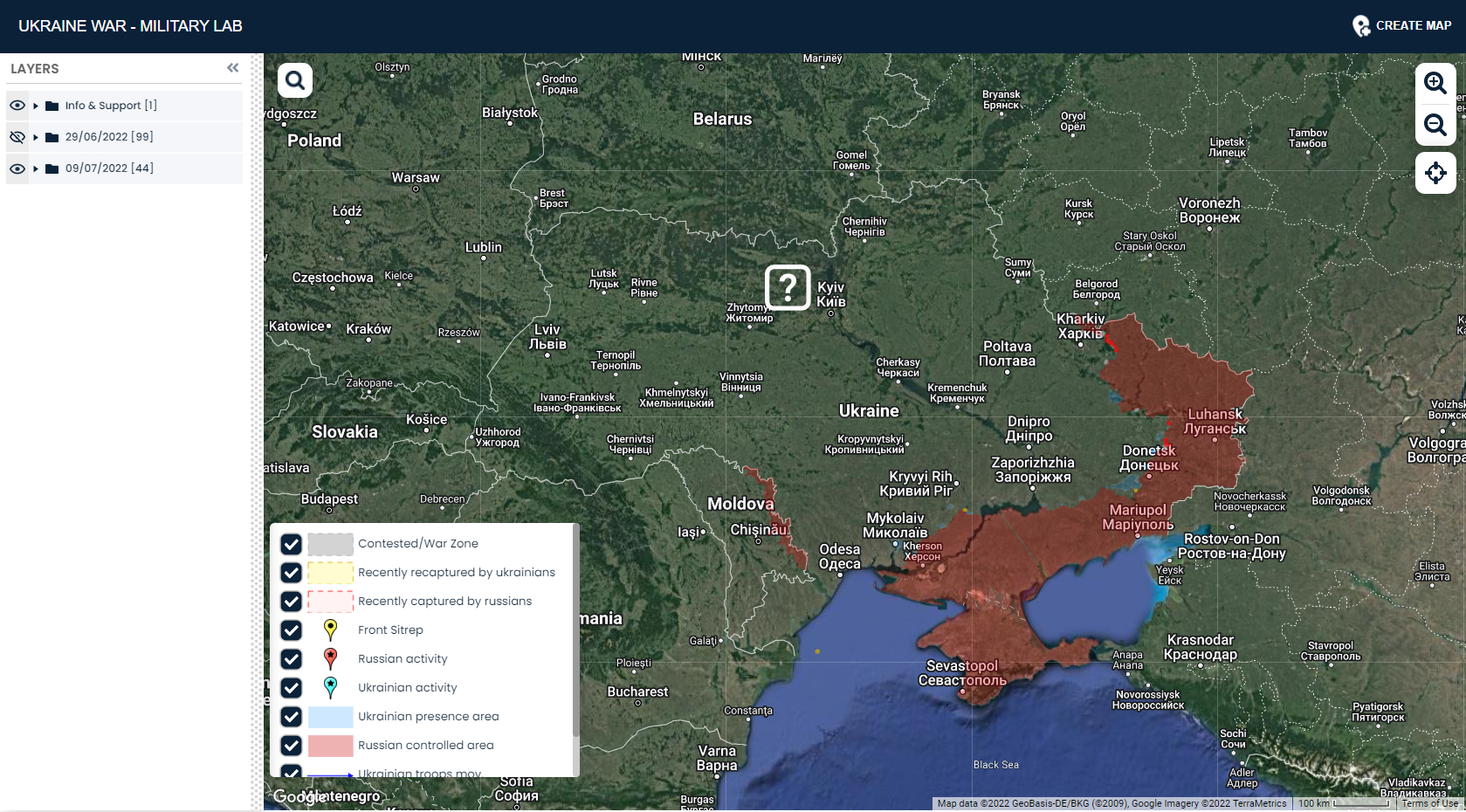Open the Terms of Use link

[x=1429, y=803]
